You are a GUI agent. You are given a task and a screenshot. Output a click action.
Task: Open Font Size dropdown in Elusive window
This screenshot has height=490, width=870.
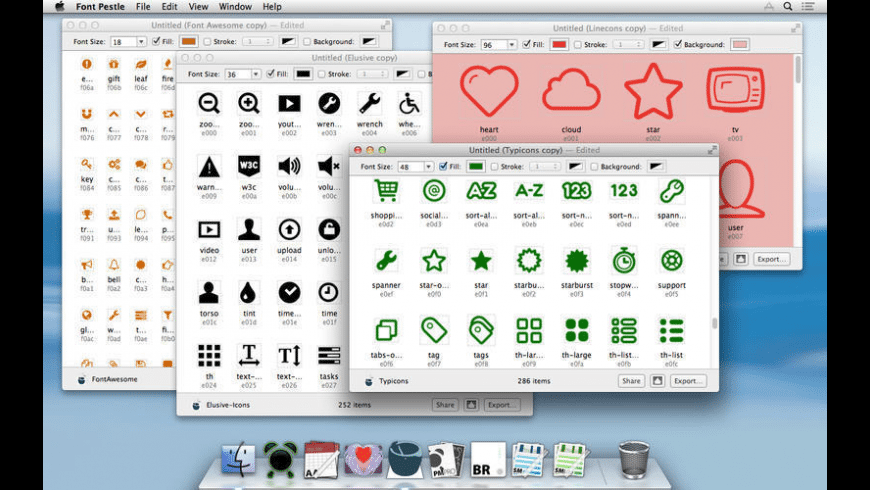pos(256,74)
